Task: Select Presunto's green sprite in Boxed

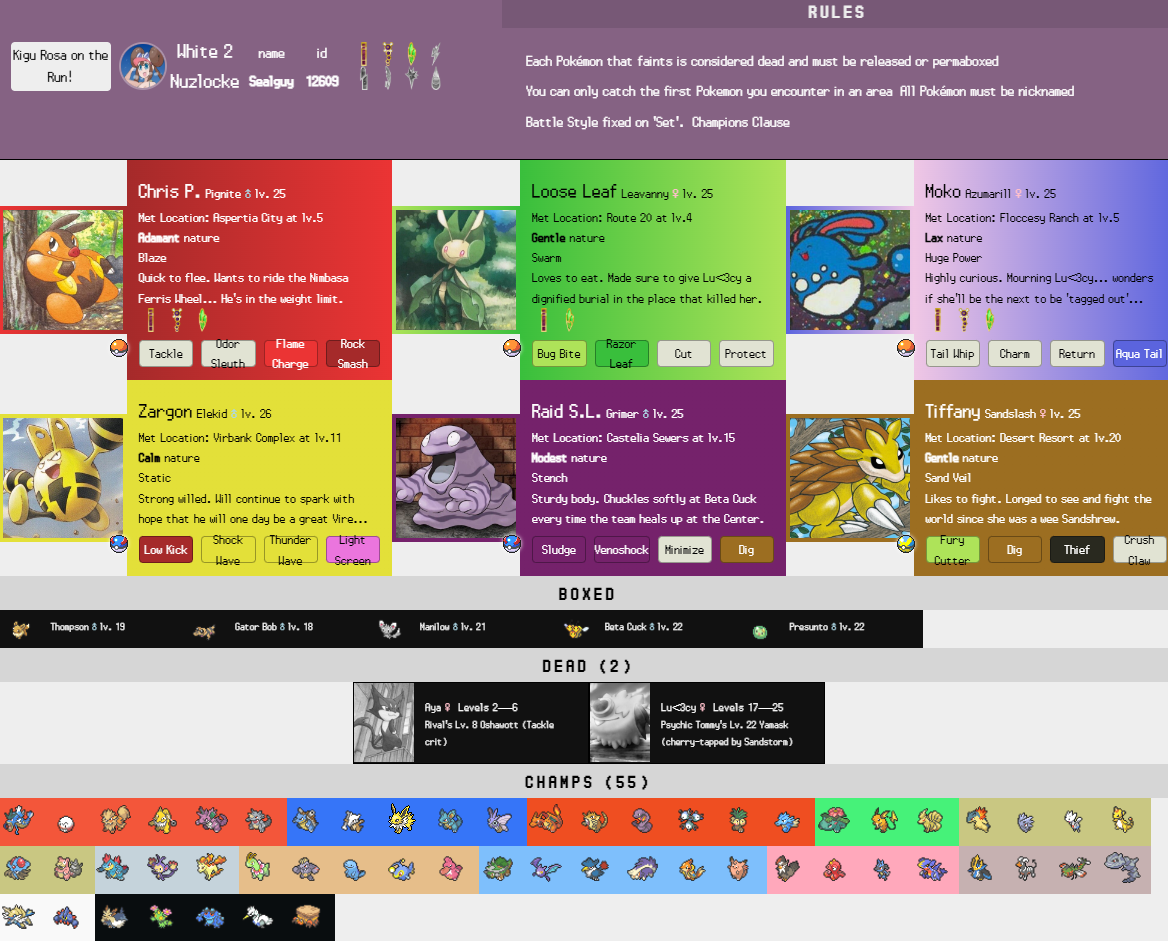Action: pyautogui.click(x=760, y=631)
